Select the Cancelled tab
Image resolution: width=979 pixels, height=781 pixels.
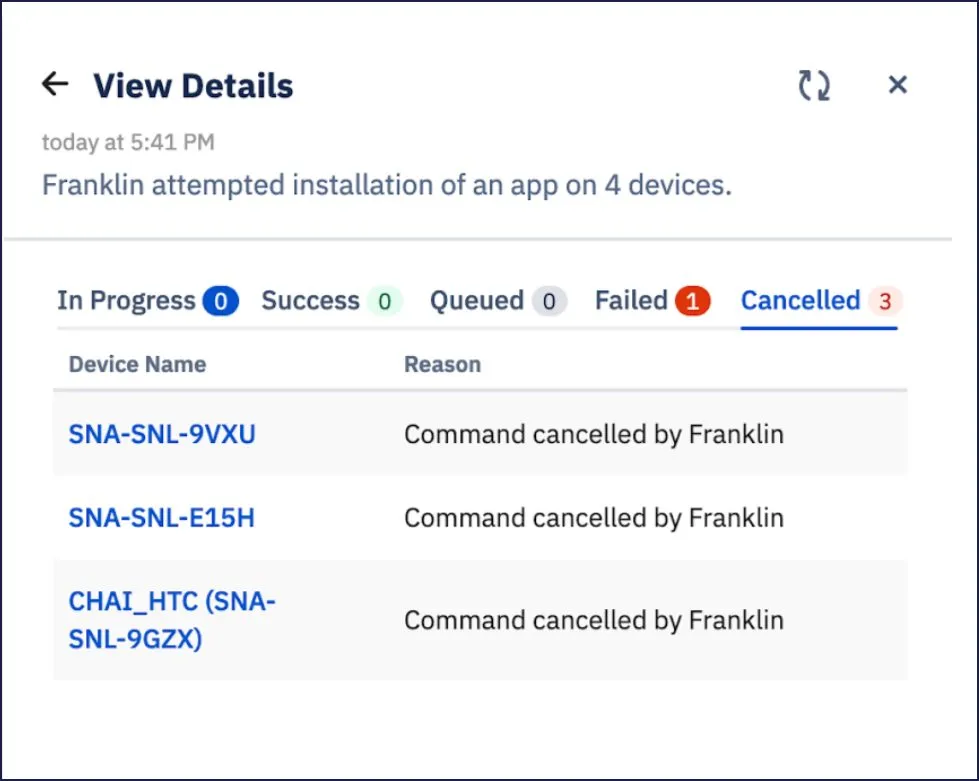click(821, 301)
